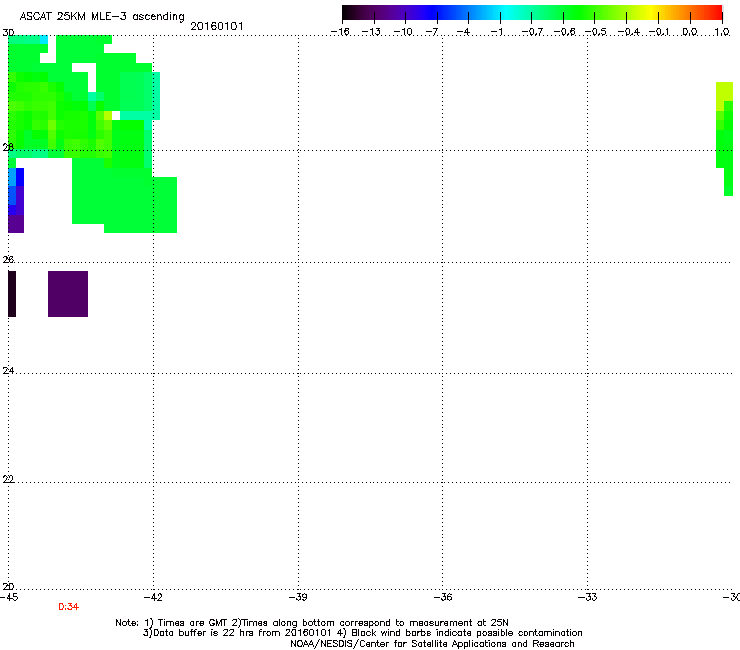Click the color bar at the -16 tick
740x650 pixels.
pyautogui.click(x=343, y=13)
